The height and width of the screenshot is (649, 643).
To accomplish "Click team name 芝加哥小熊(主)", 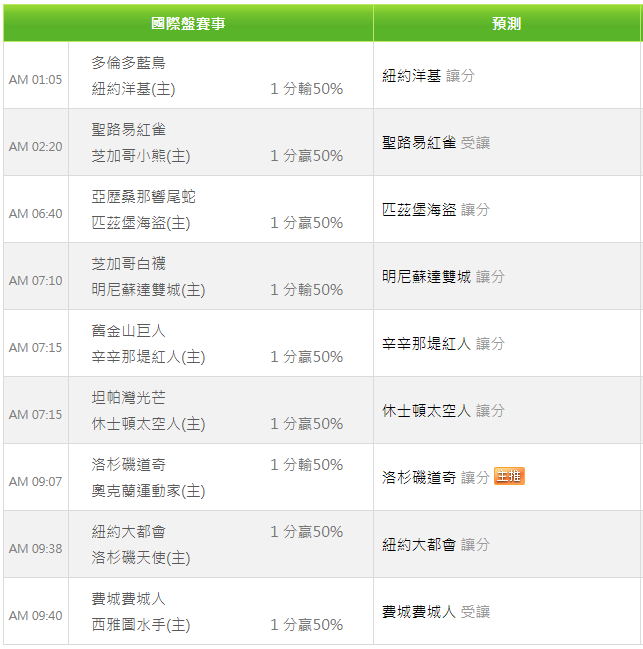I will [x=141, y=156].
